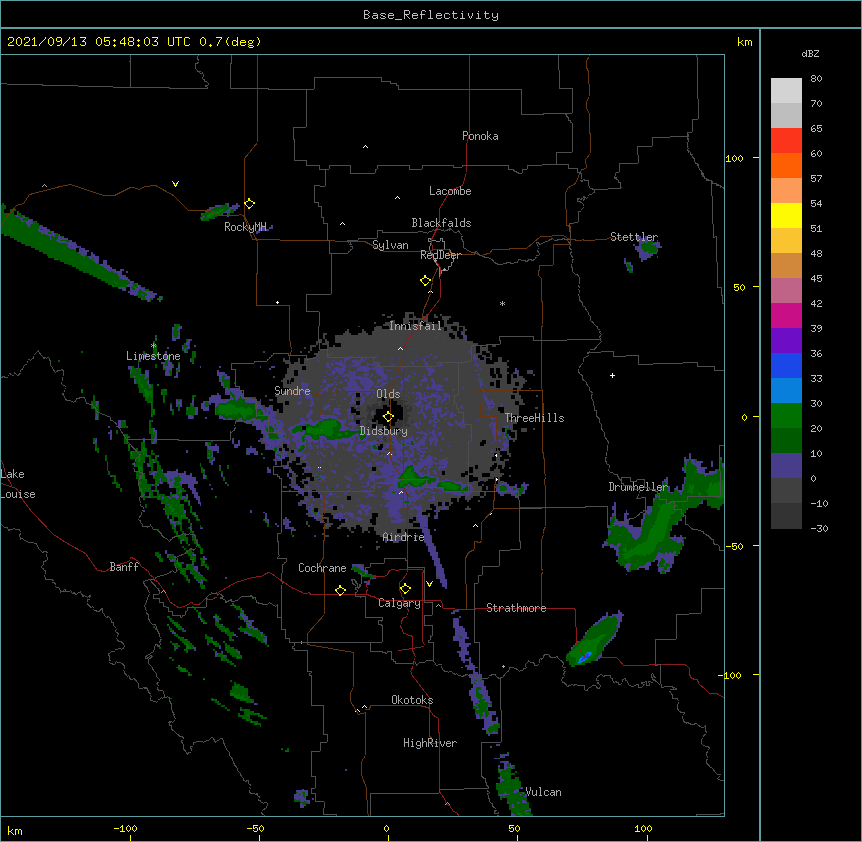This screenshot has width=862, height=842.
Task: Pick the light gray 70–80 dBZ legend swatch
Action: 786,90
